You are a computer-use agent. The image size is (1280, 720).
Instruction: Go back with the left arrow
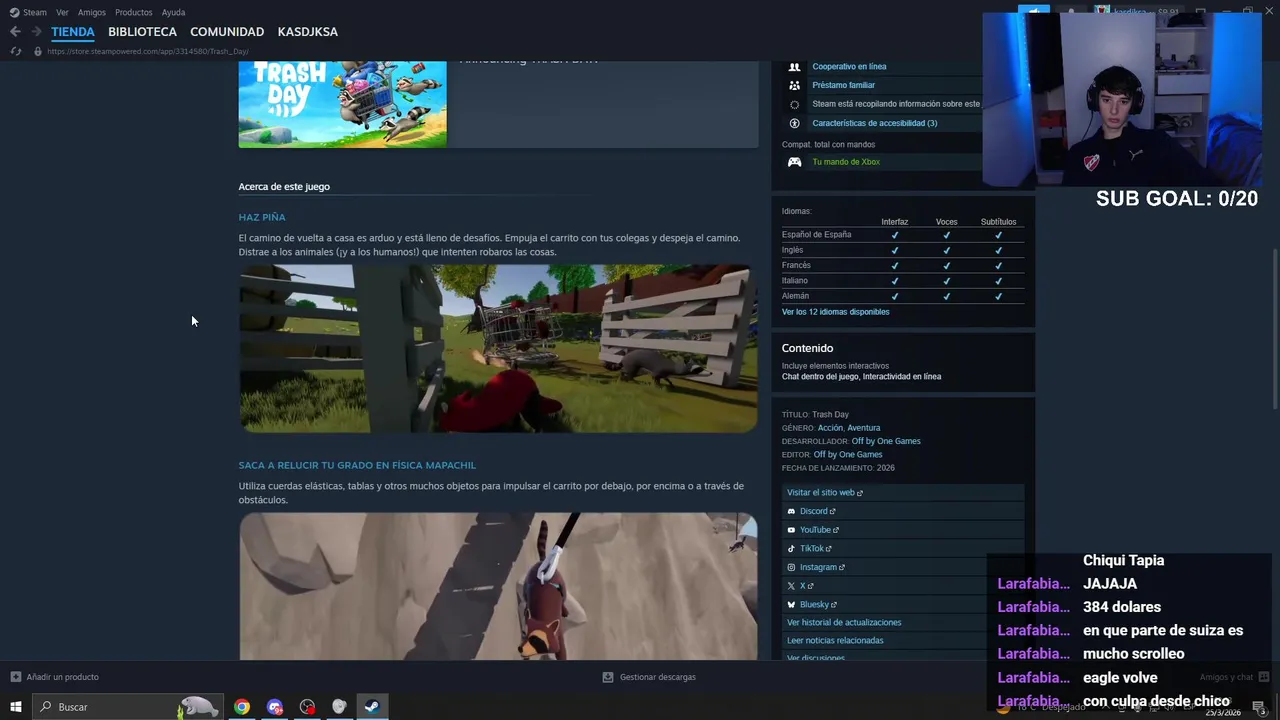pos(15,32)
